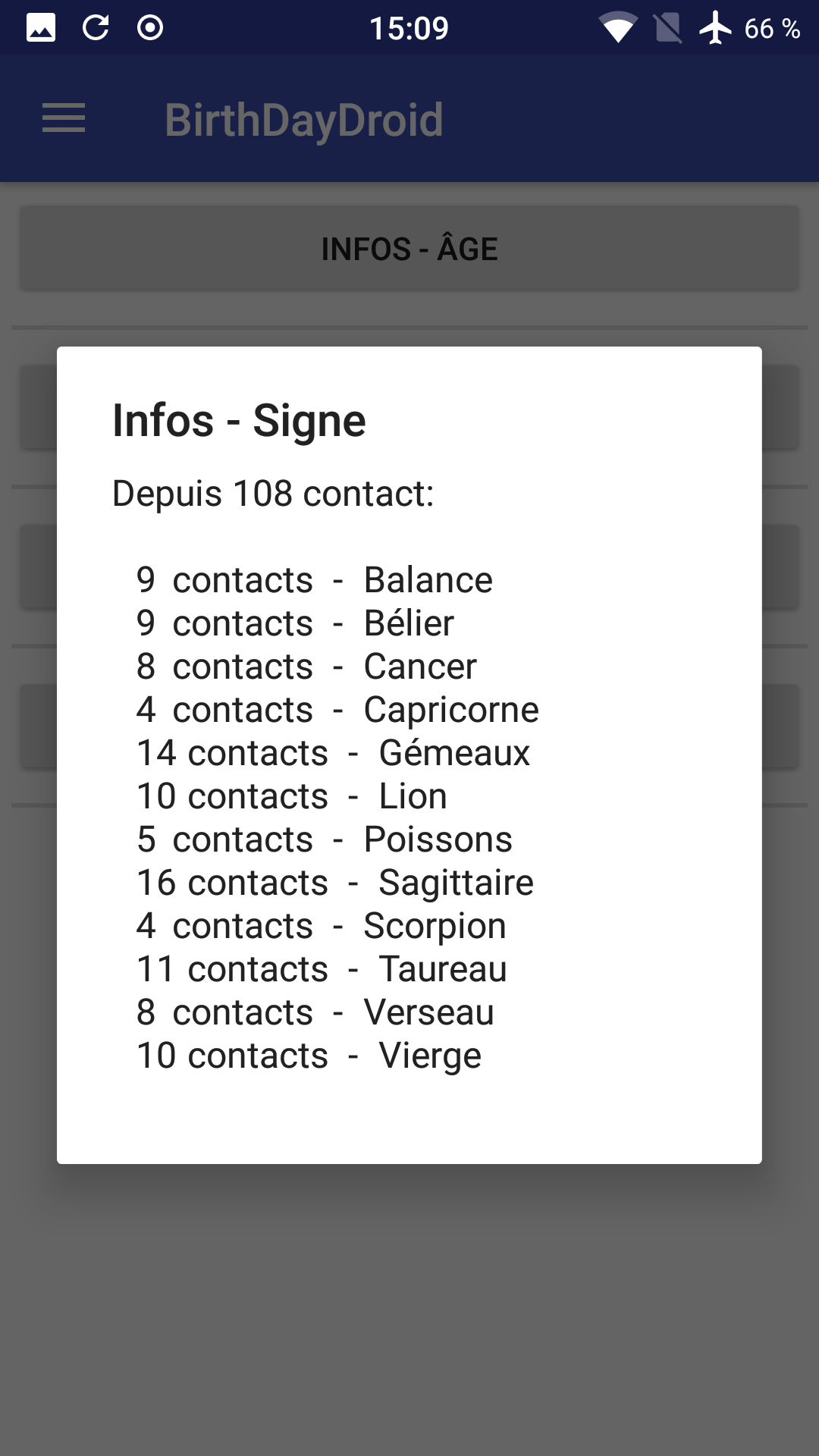Tap the no SIM card icon
This screenshot has width=819, height=1456.
[x=667, y=29]
